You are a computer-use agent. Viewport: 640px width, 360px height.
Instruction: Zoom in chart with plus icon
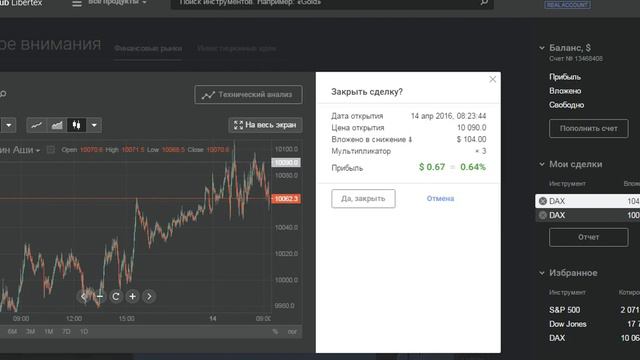tap(133, 296)
